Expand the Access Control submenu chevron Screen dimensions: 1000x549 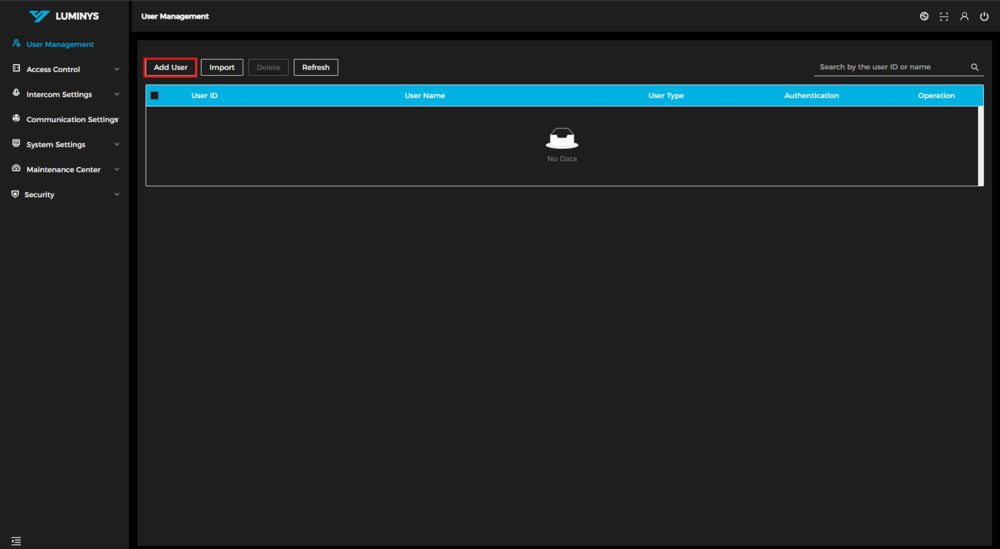[x=117, y=69]
